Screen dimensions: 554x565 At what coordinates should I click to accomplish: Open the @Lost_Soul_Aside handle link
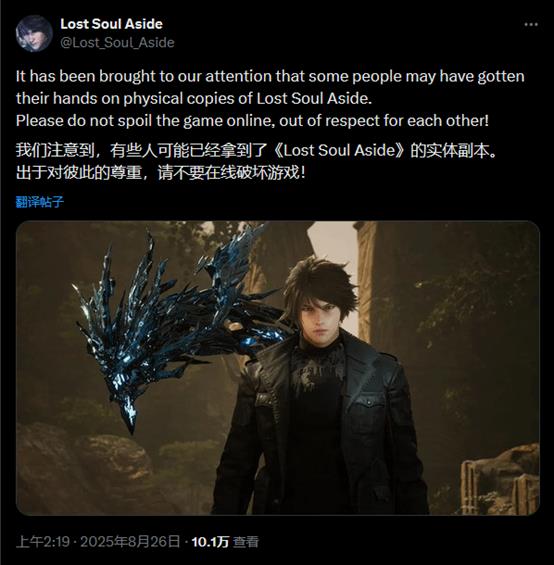click(117, 43)
